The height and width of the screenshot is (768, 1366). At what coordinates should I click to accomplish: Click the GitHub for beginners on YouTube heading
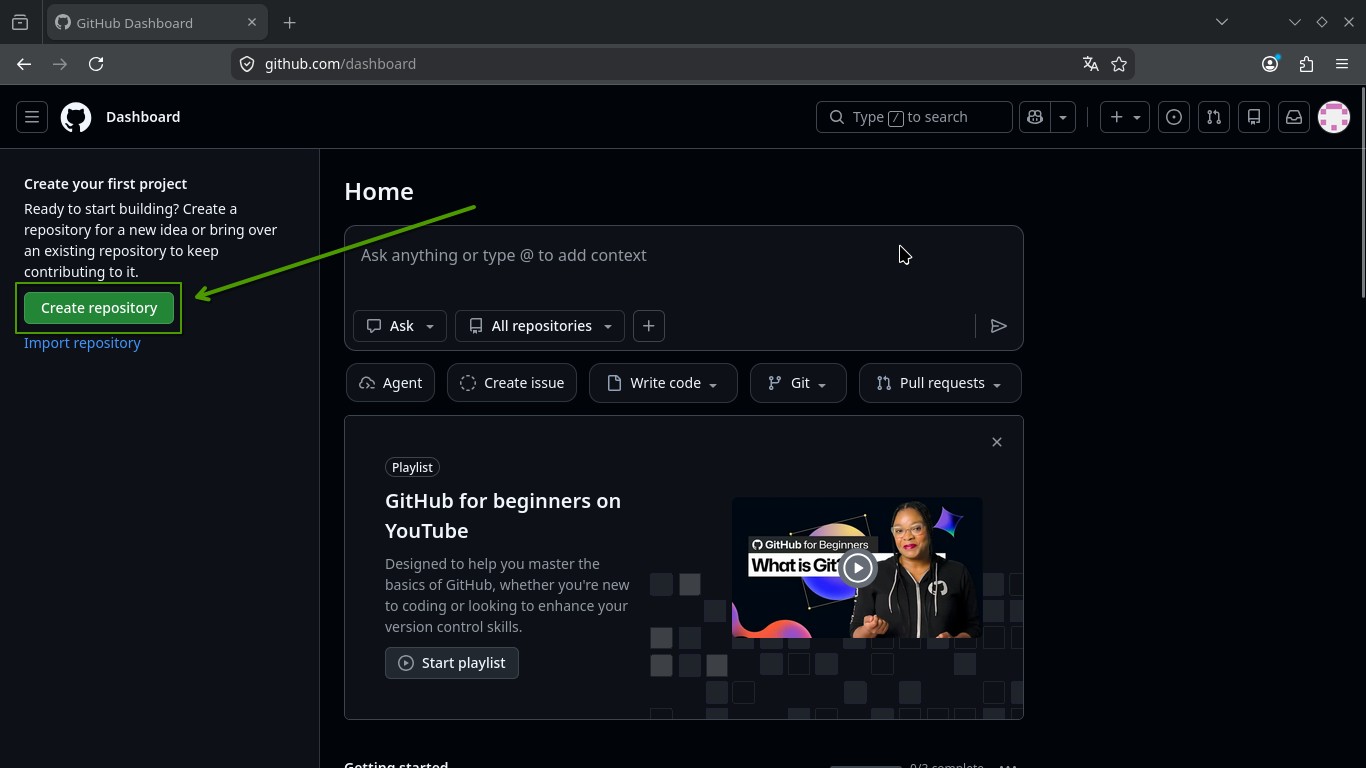pyautogui.click(x=503, y=516)
